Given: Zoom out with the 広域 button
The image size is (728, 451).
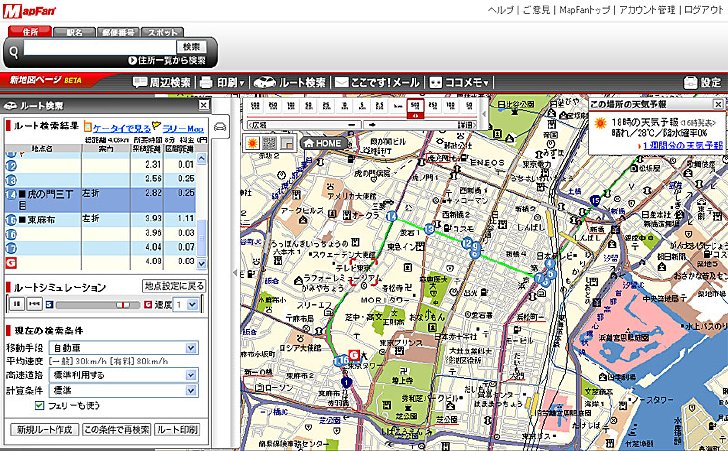Looking at the screenshot, I should click(x=304, y=125).
